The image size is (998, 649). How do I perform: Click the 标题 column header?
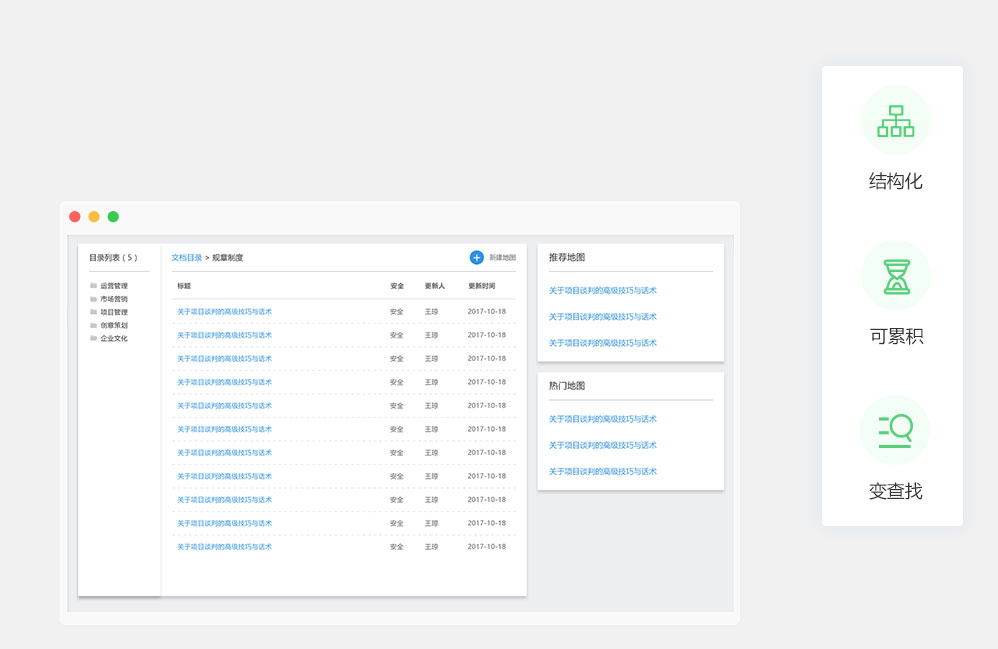[x=184, y=286]
